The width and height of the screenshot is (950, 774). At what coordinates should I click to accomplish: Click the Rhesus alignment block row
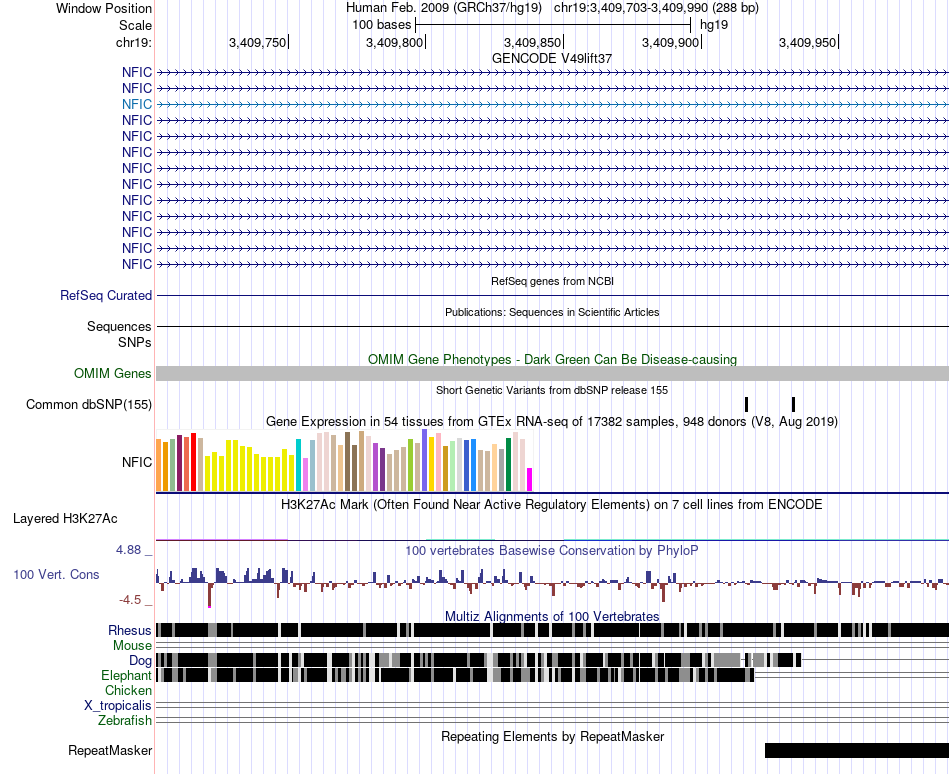coord(552,630)
